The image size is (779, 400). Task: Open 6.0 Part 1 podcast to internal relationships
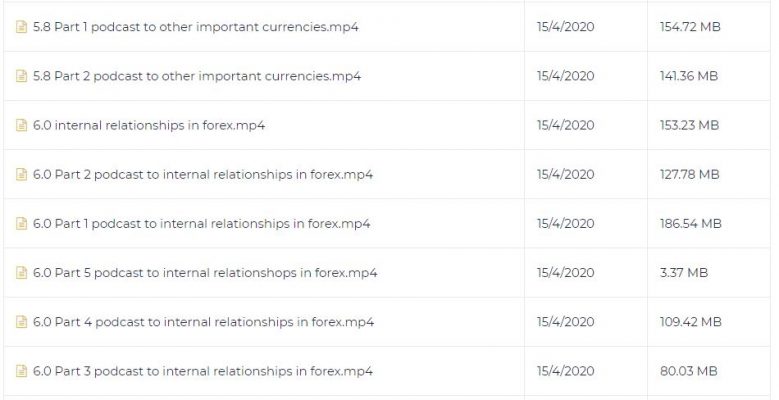click(x=202, y=224)
